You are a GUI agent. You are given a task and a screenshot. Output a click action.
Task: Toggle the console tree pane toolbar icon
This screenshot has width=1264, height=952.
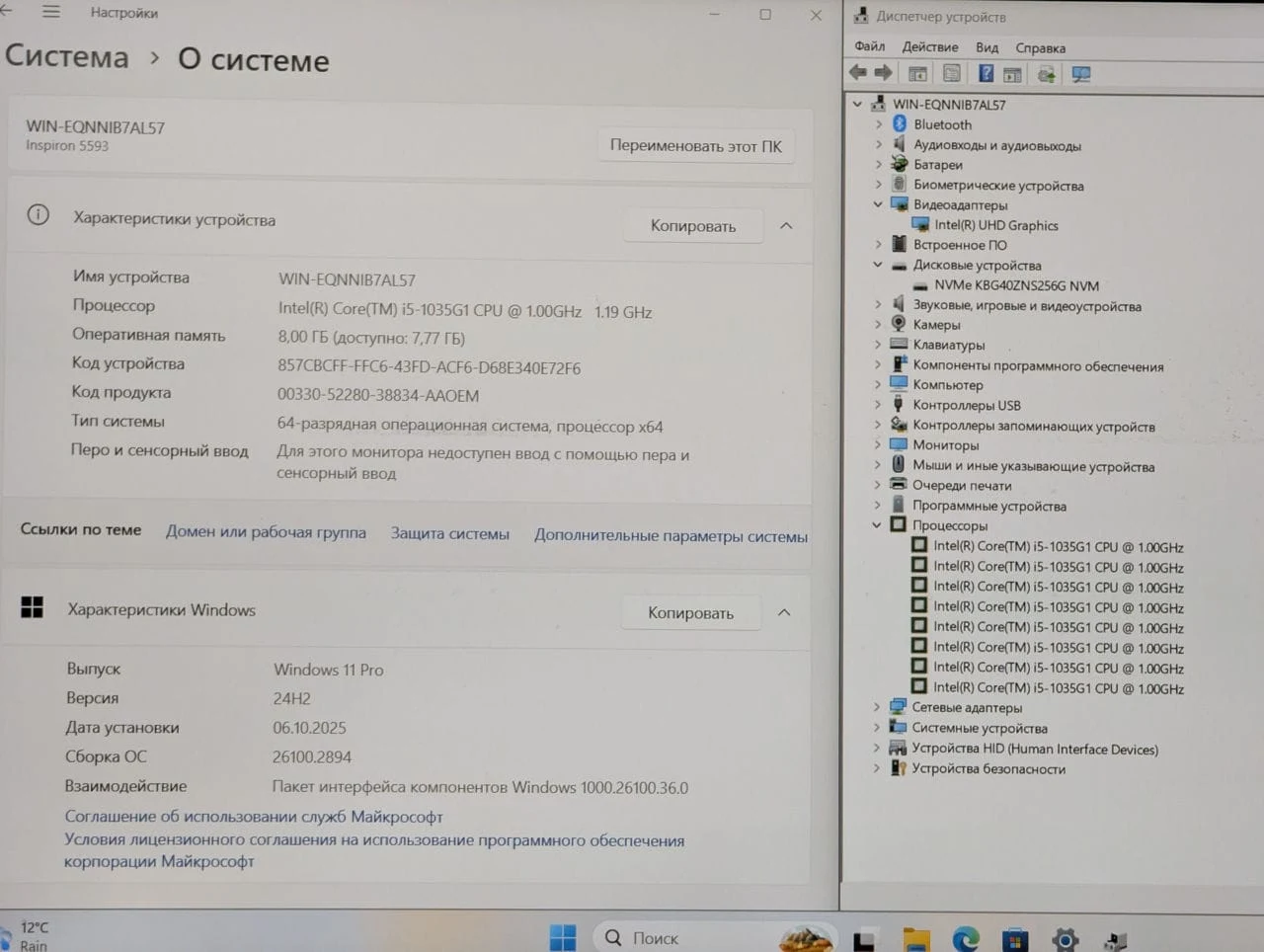[x=917, y=73]
